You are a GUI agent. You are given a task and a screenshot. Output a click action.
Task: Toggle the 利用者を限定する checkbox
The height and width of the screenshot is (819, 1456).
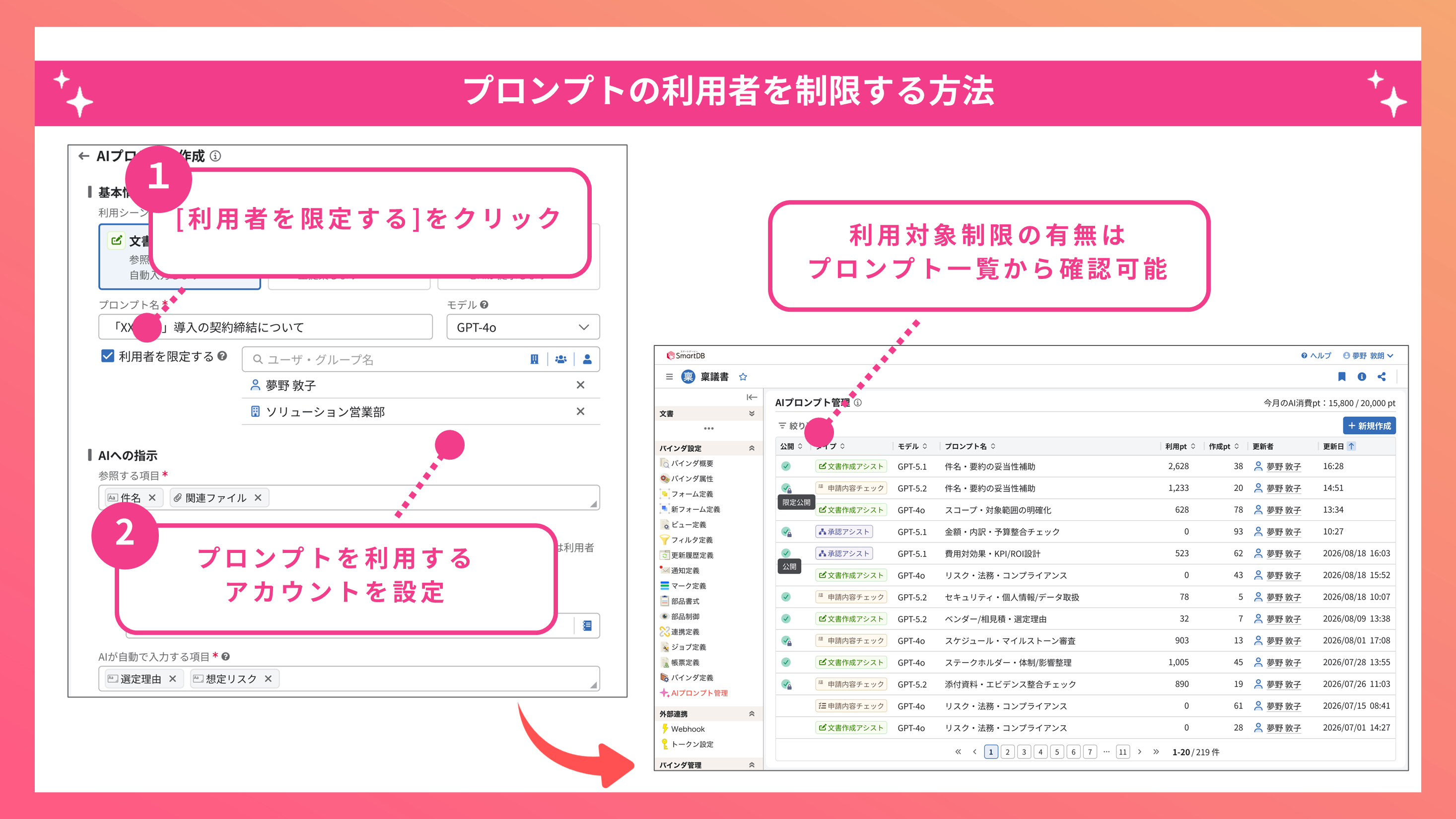click(107, 355)
